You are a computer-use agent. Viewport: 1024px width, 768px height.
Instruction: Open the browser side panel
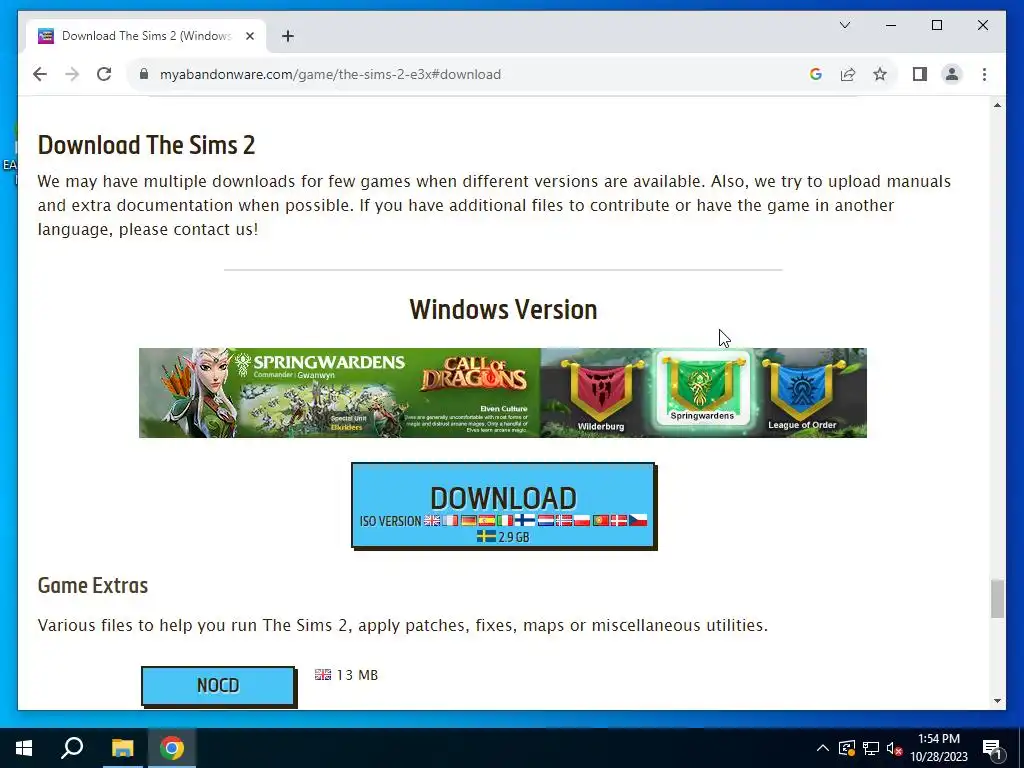[x=920, y=74]
